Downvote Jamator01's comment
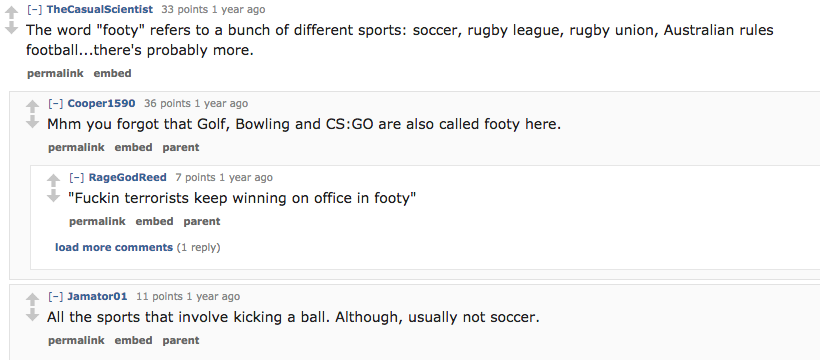820x360 pixels. 32,314
